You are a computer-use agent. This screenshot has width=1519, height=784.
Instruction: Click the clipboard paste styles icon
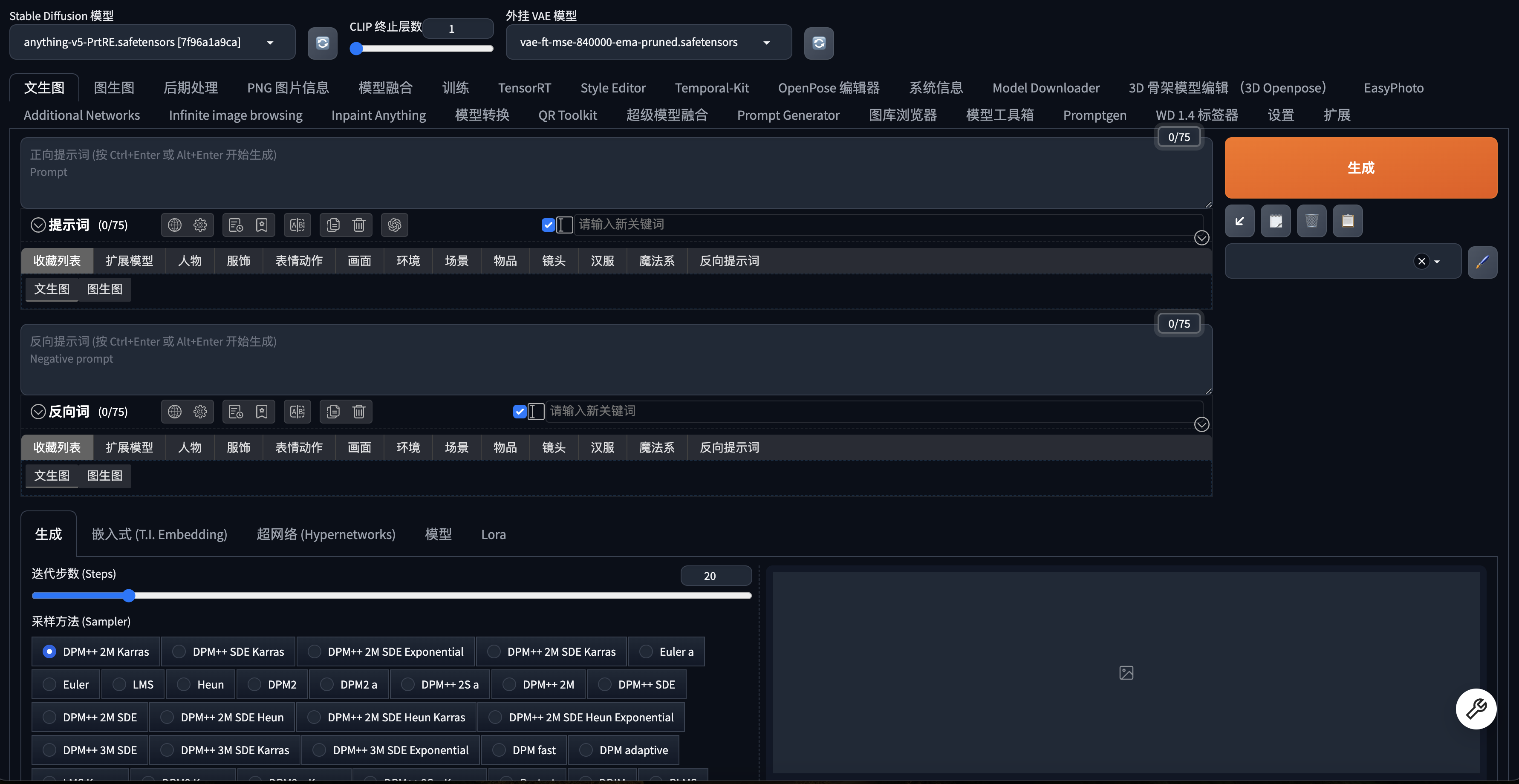click(1347, 221)
